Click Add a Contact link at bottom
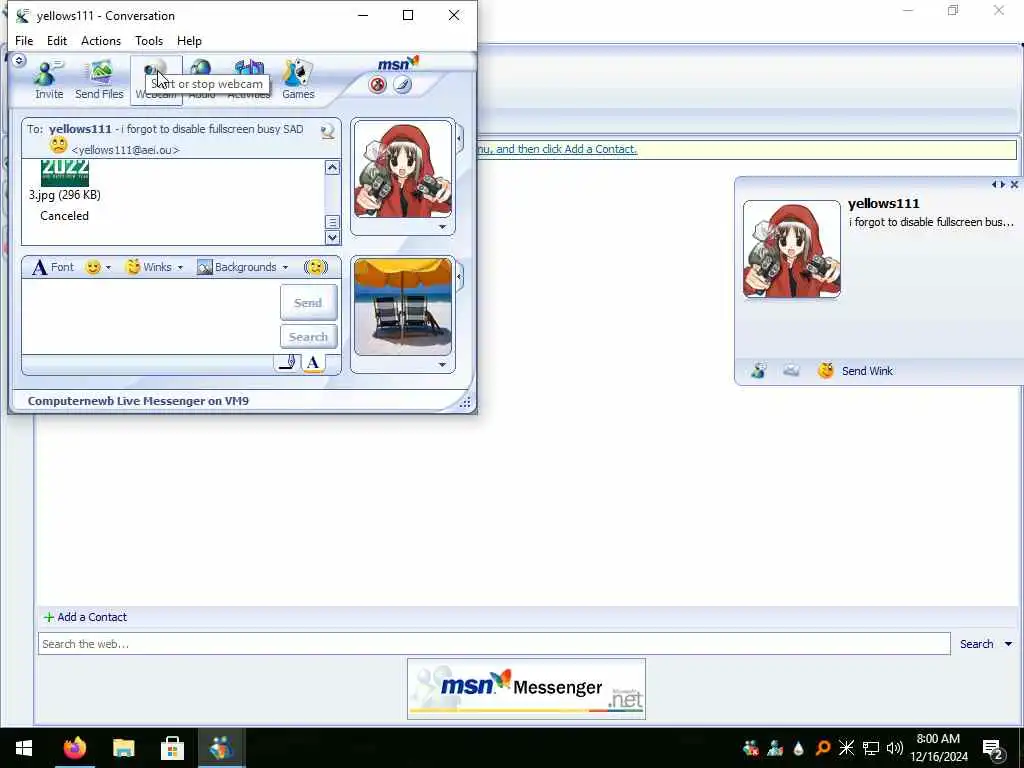Screen dimensions: 1024x768 [86, 617]
